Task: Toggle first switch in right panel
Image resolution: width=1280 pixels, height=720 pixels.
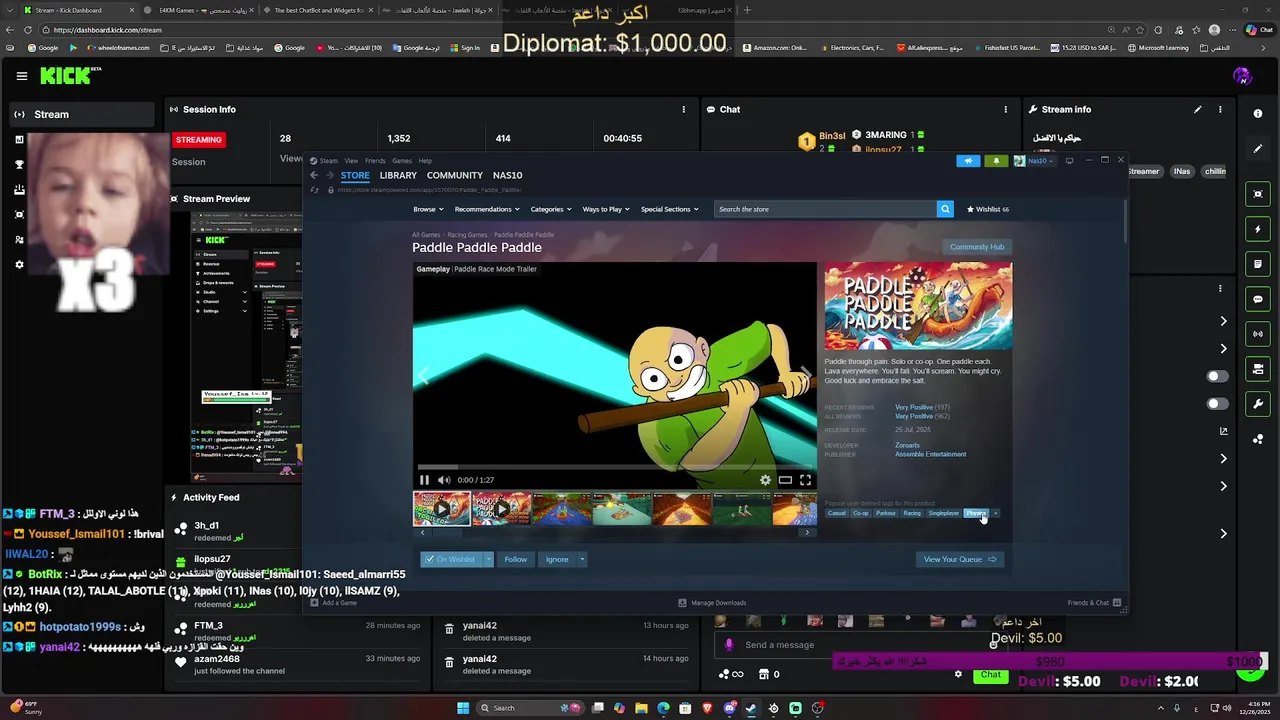Action: point(1217,376)
